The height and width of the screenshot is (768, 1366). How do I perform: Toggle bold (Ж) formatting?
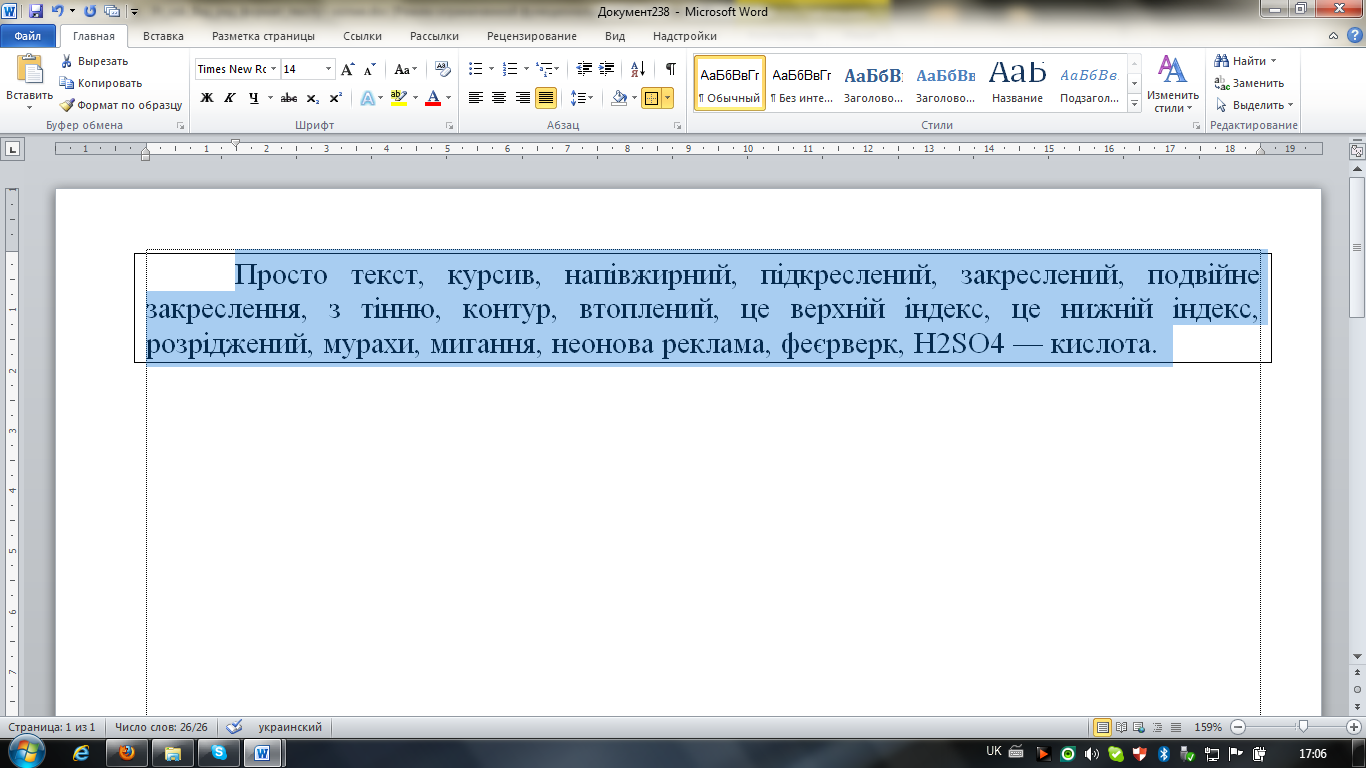click(x=207, y=98)
